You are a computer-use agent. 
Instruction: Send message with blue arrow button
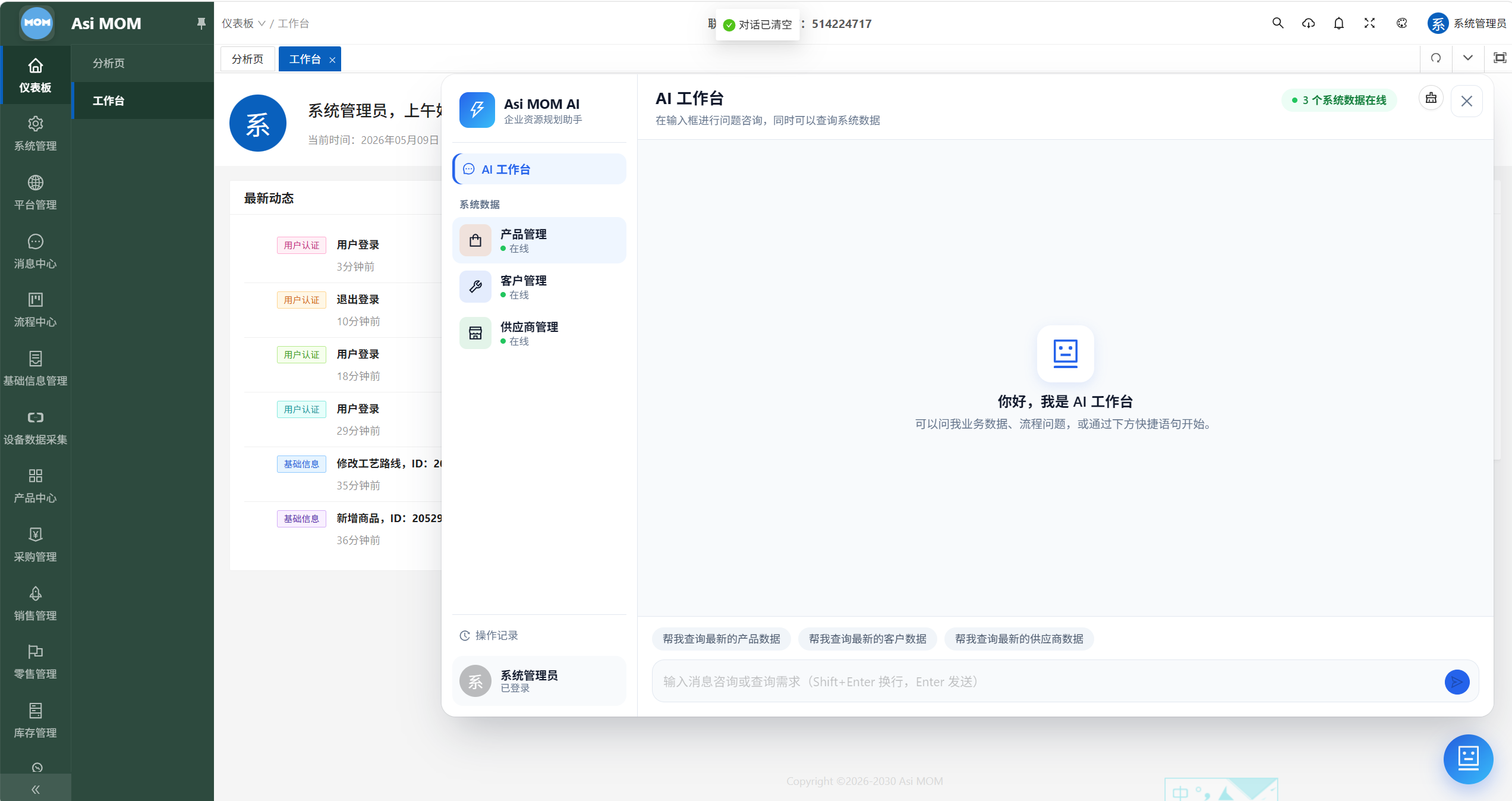pyautogui.click(x=1457, y=681)
